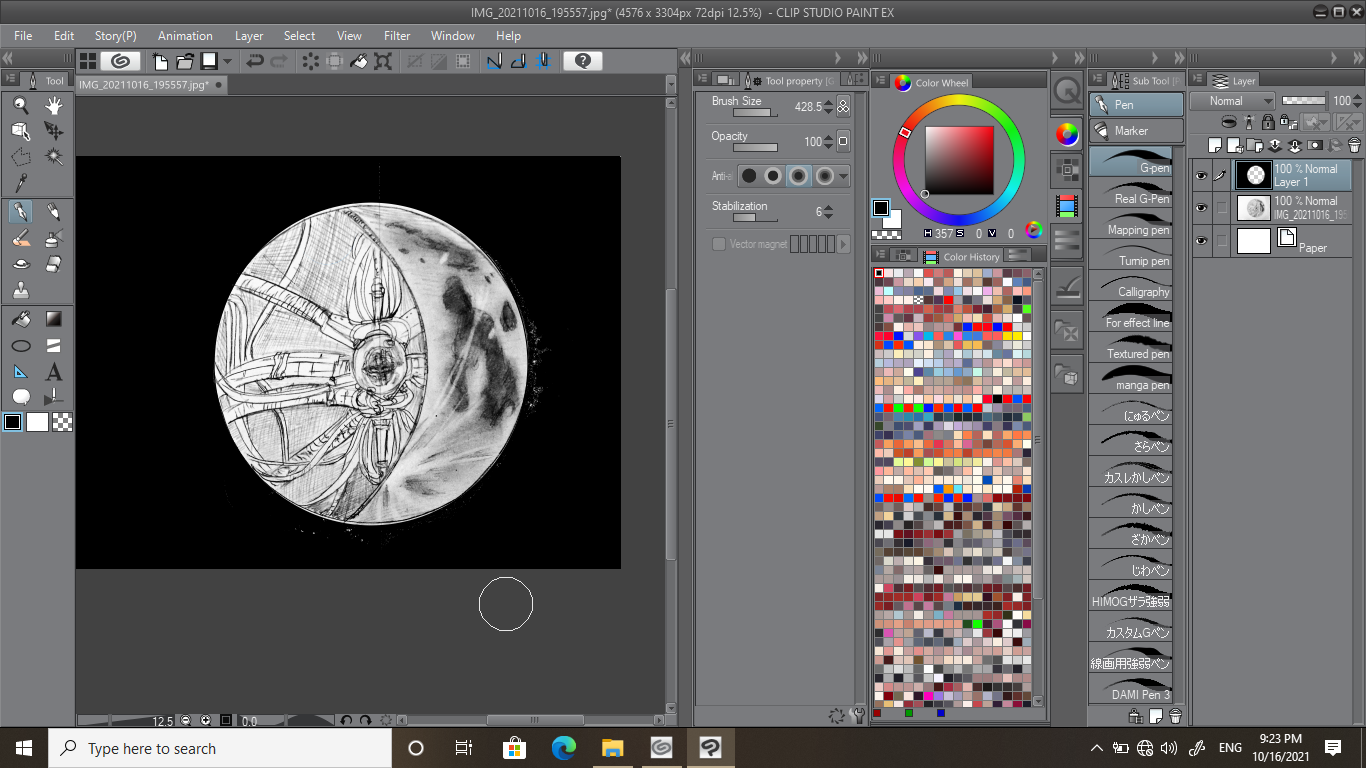
Task: Create new raster layer icon in Layer panel
Action: (1215, 145)
